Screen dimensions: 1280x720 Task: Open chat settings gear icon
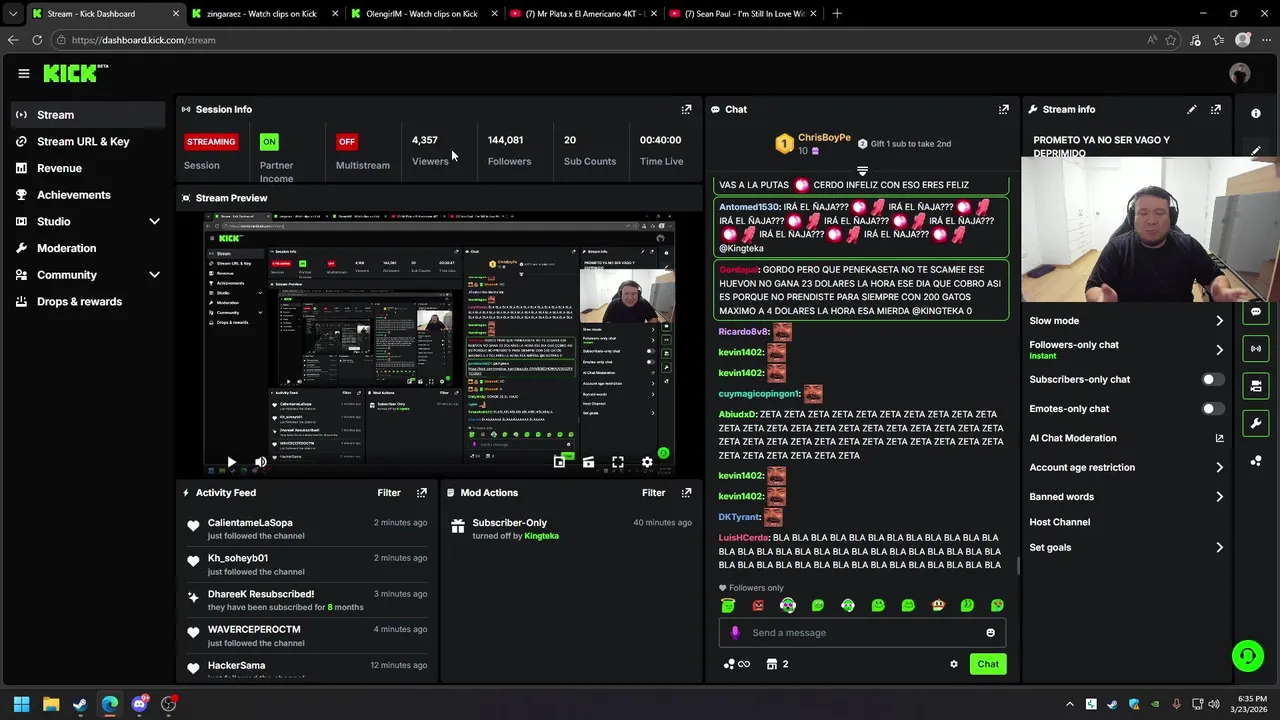[953, 664]
